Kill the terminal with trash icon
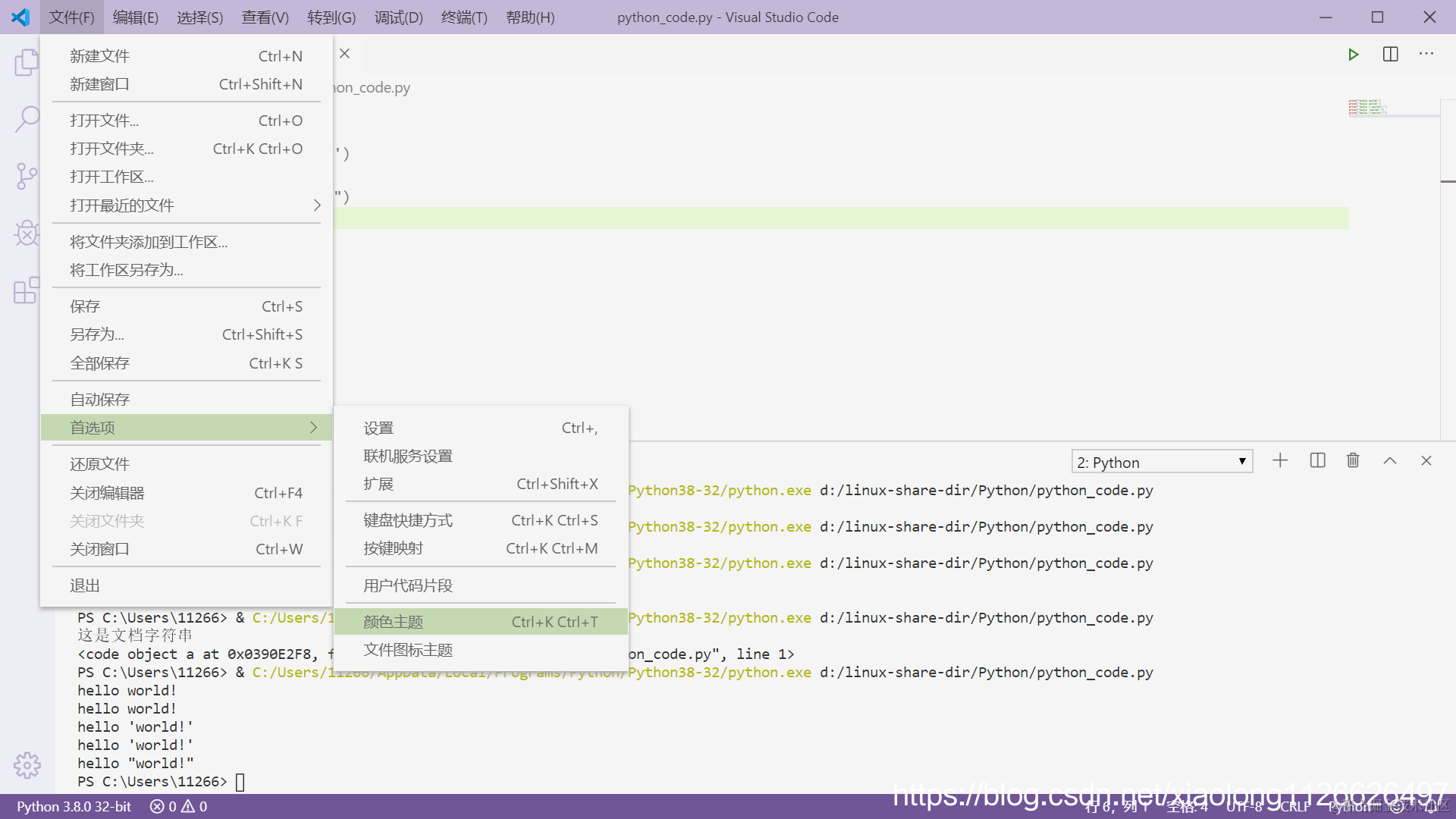Image resolution: width=1456 pixels, height=819 pixels. coord(1353,461)
